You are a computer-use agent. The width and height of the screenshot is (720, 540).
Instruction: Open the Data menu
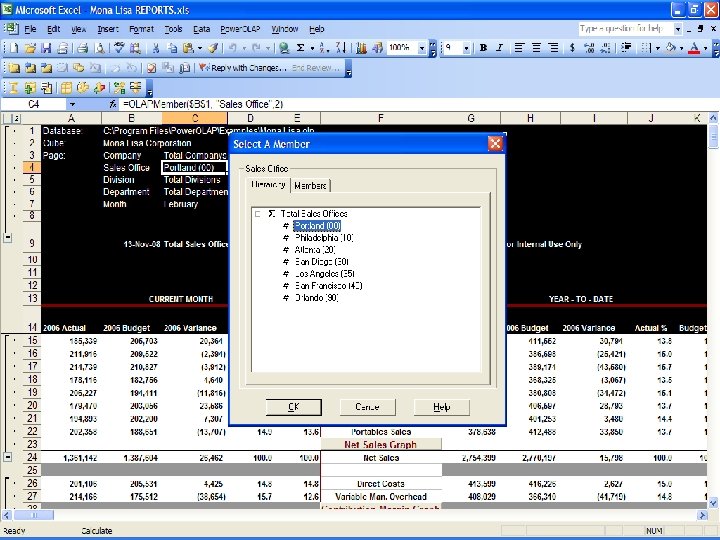click(201, 29)
